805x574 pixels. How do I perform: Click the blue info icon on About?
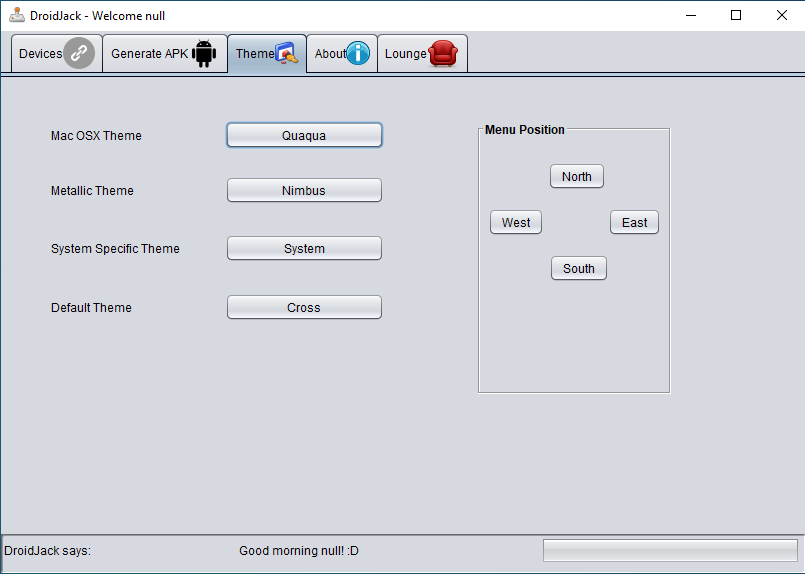(x=358, y=53)
